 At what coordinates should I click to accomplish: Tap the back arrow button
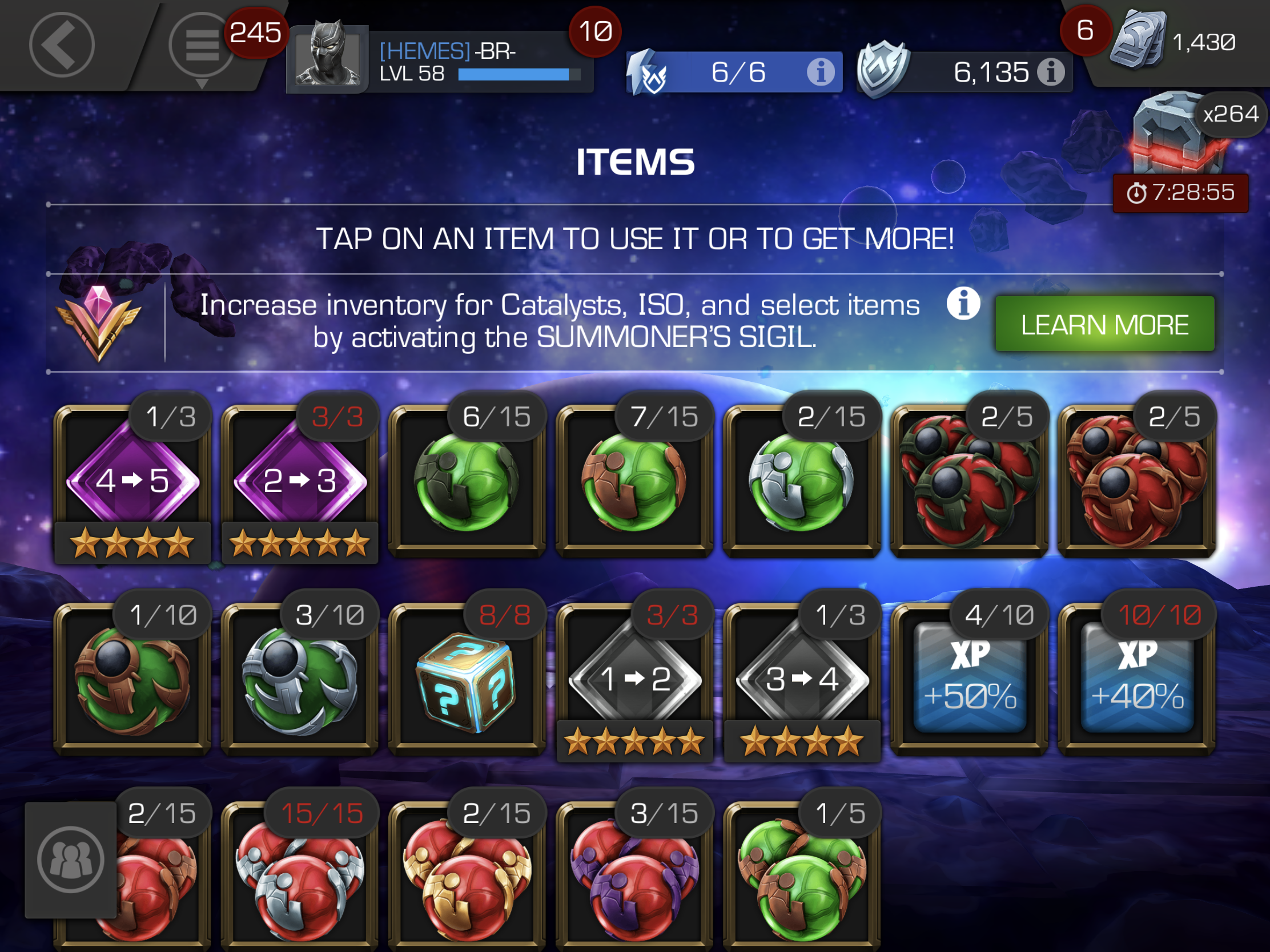pyautogui.click(x=62, y=45)
